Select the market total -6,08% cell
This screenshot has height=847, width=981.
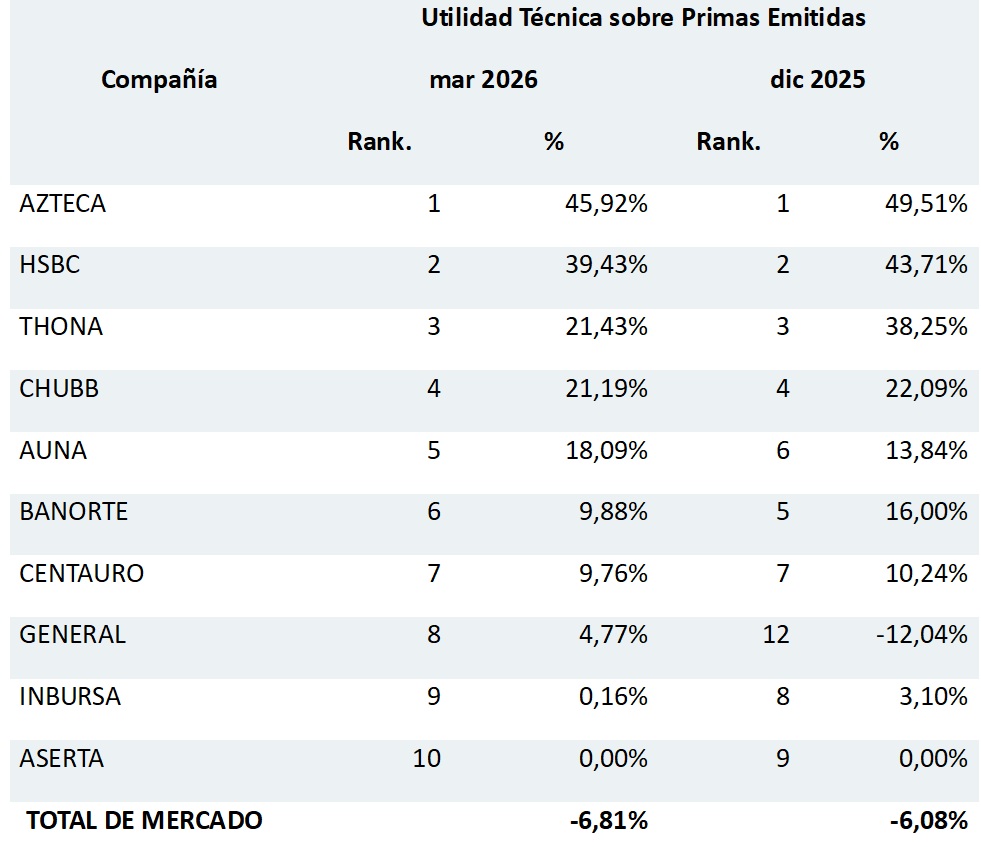929,821
